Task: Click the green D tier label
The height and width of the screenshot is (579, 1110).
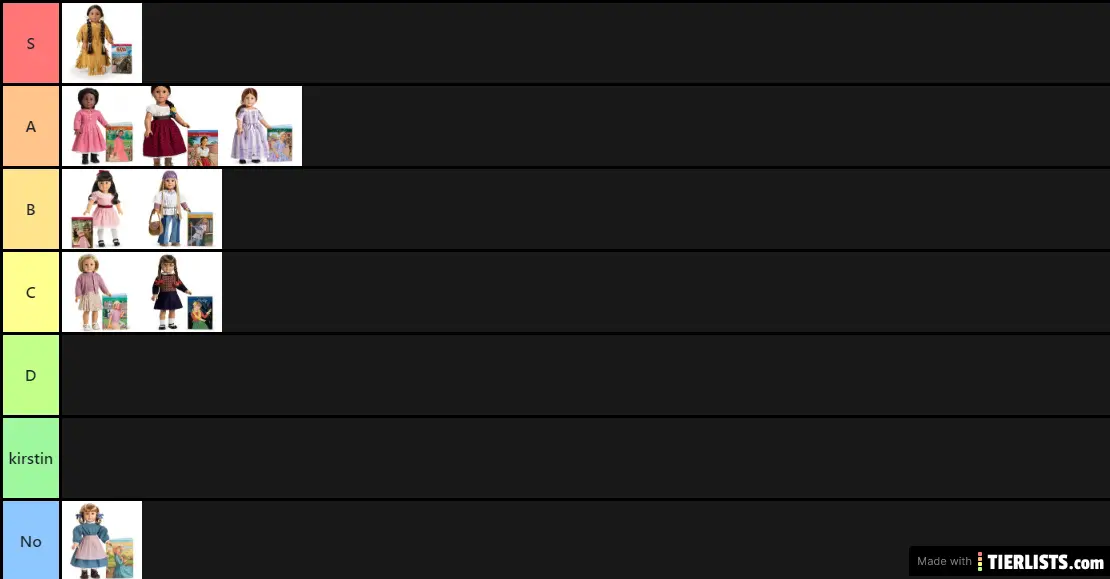Action: point(31,375)
